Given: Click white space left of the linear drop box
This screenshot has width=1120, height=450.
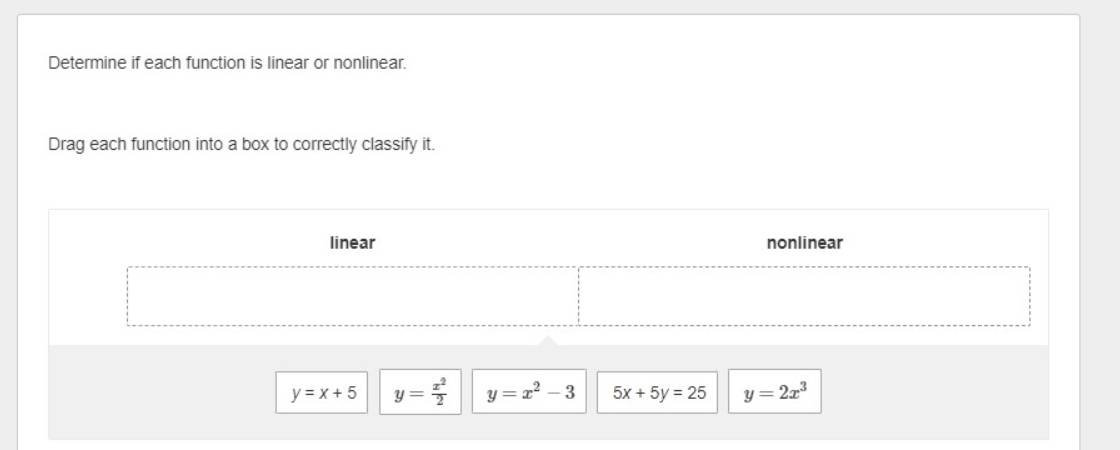Looking at the screenshot, I should pos(88,296).
